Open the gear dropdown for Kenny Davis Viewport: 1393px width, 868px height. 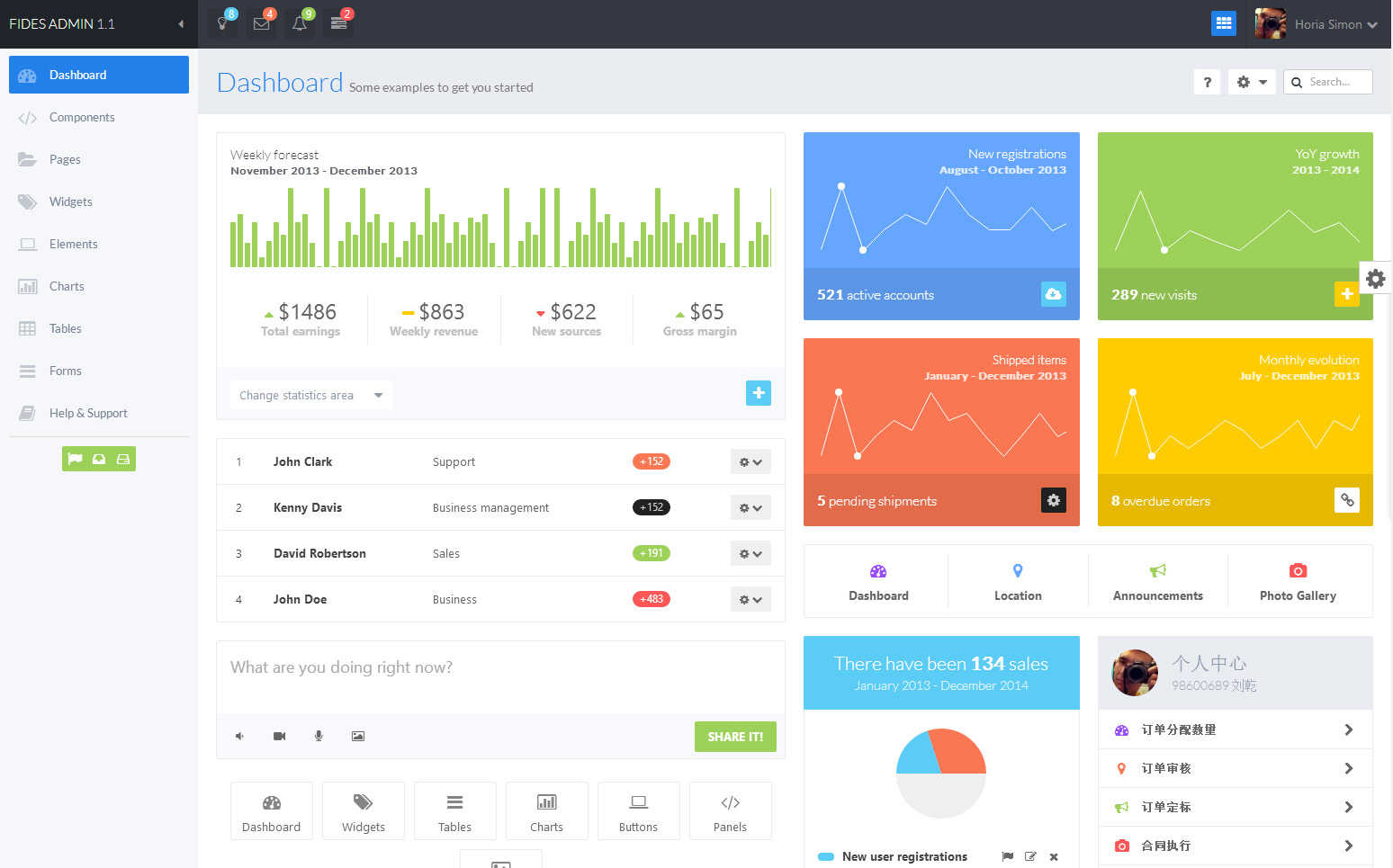point(750,508)
